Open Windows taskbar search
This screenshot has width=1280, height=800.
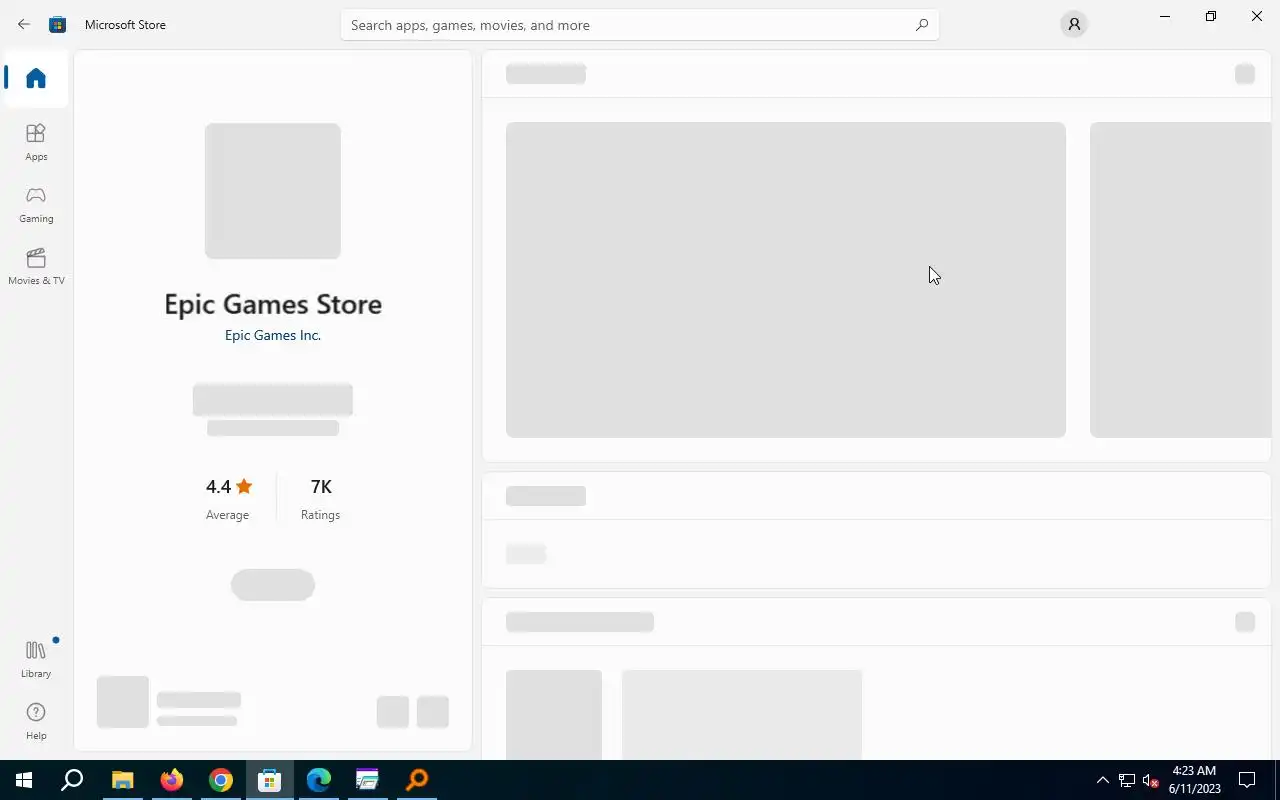(72, 780)
